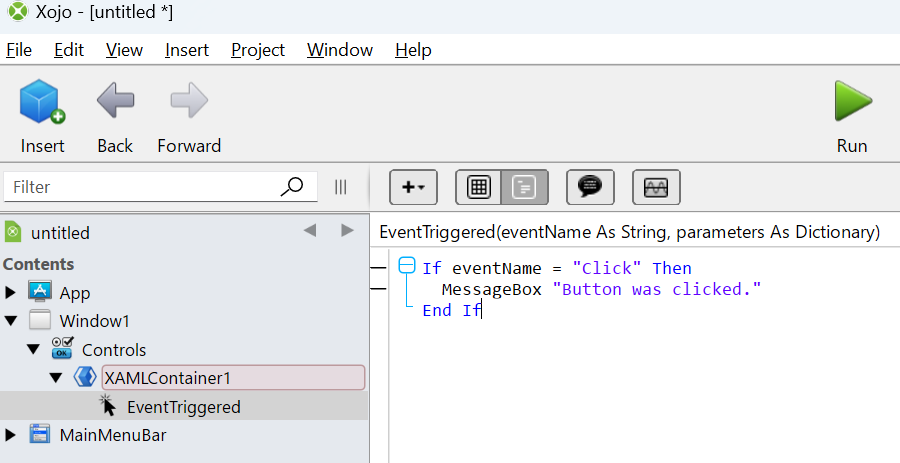
Task: Run the project with the green arrow
Action: coord(852,101)
